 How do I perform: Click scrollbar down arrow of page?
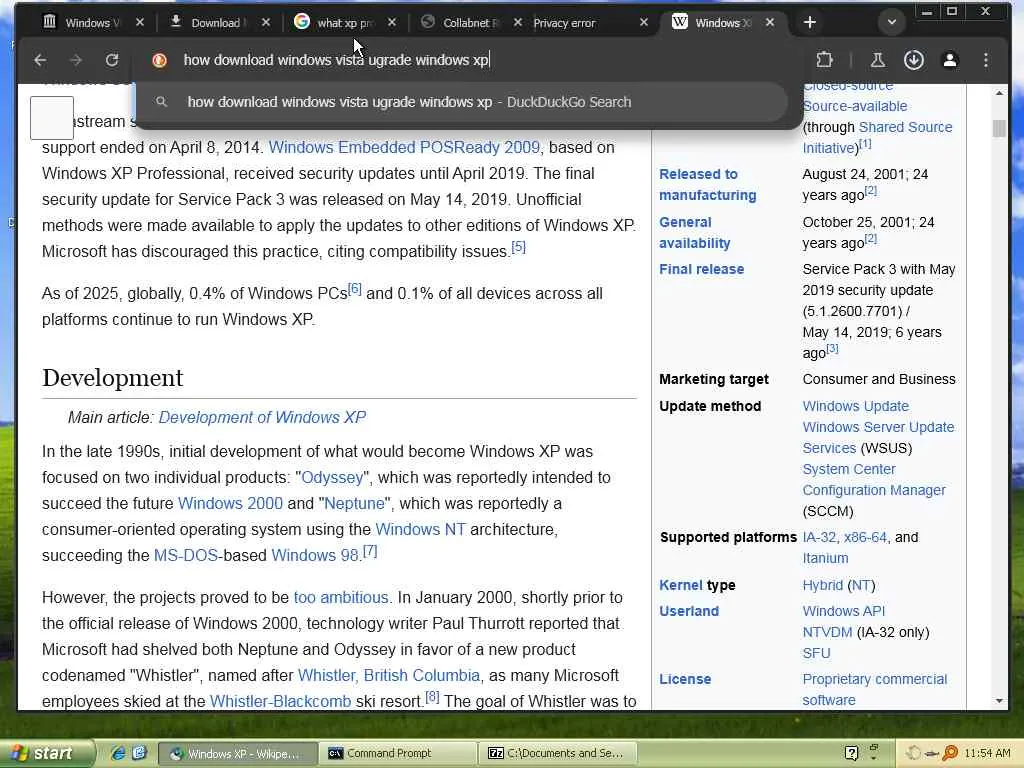[x=999, y=701]
